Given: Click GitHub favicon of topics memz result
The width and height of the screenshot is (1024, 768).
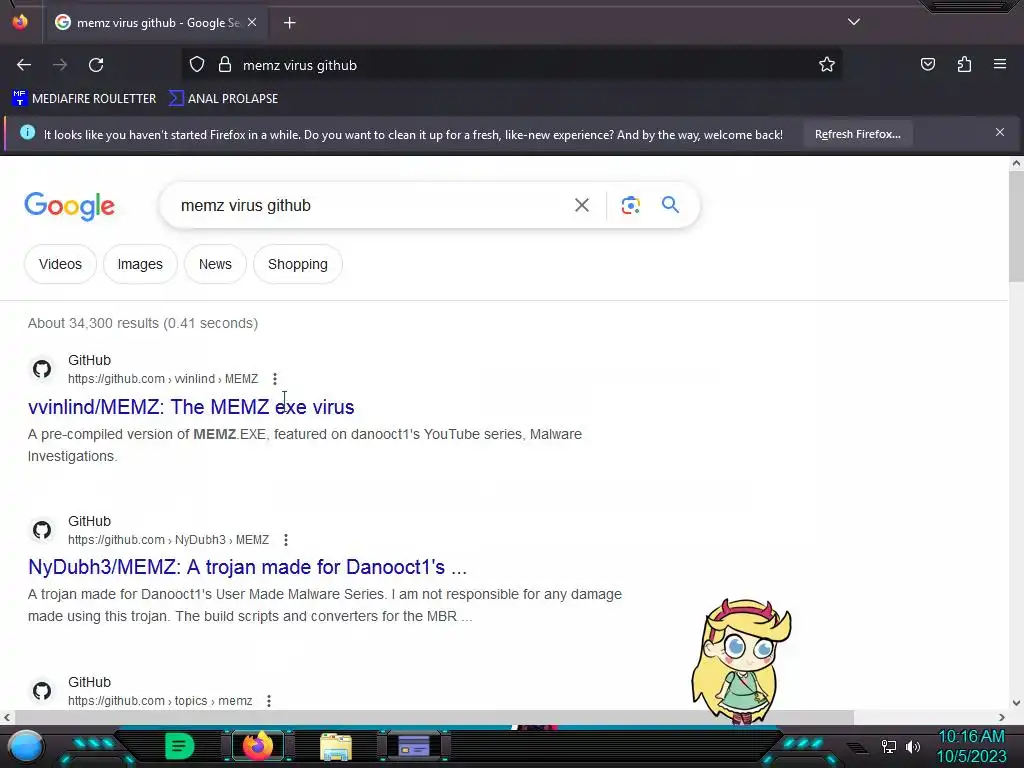Looking at the screenshot, I should (42, 691).
